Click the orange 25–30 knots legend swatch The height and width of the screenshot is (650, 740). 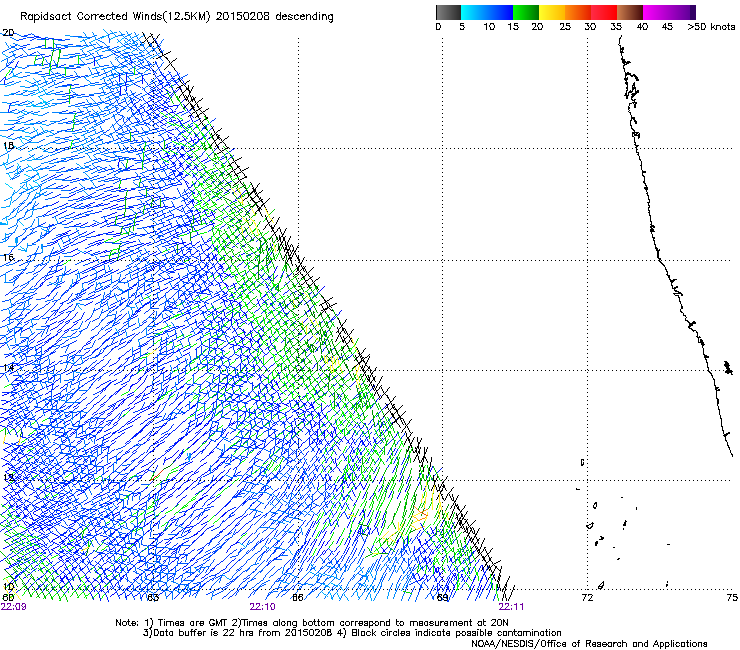coord(578,12)
